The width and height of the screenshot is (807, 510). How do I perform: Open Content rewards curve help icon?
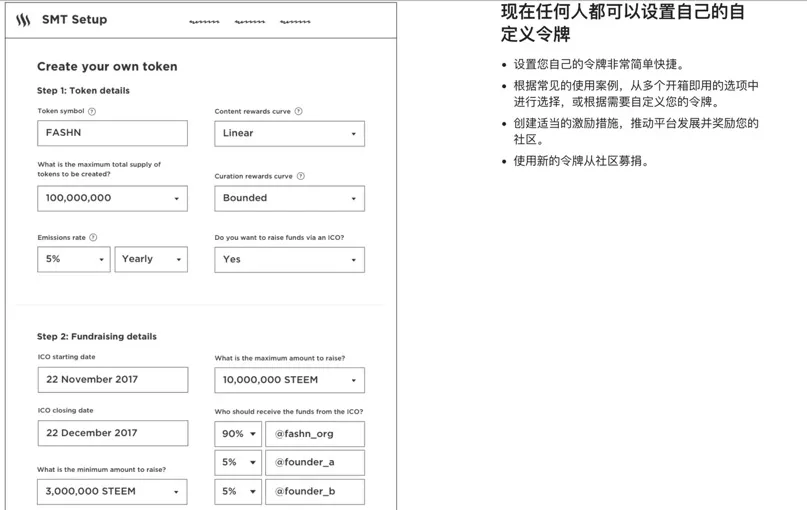(299, 111)
